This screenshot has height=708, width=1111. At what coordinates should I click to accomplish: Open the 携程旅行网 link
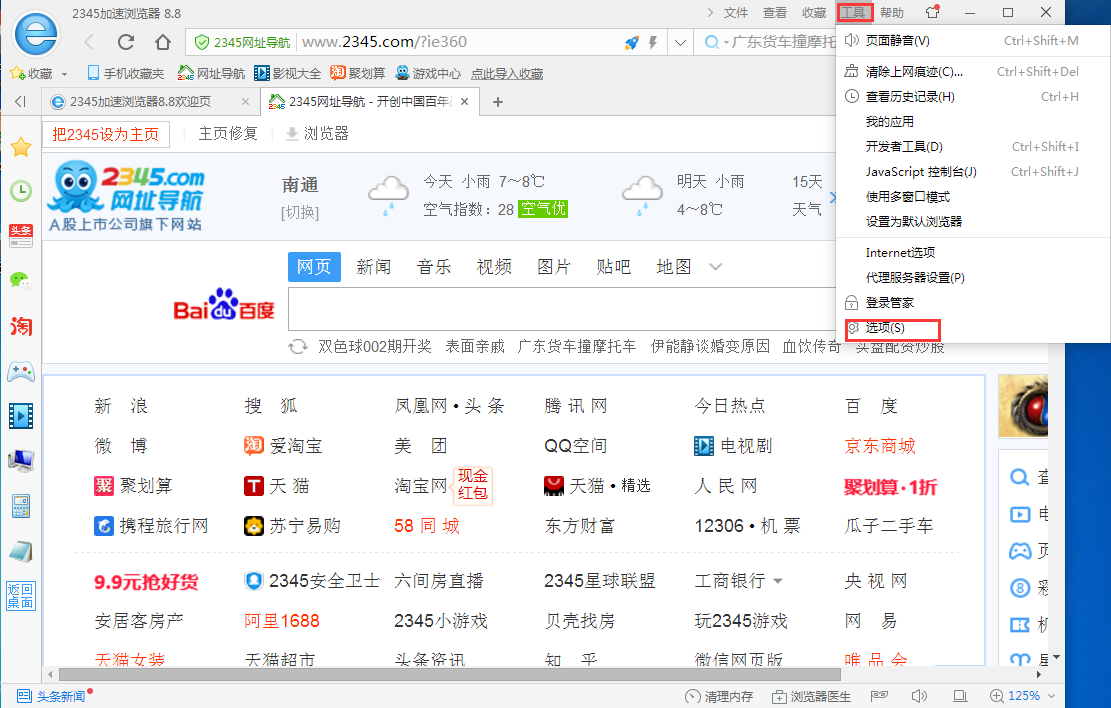coord(152,526)
